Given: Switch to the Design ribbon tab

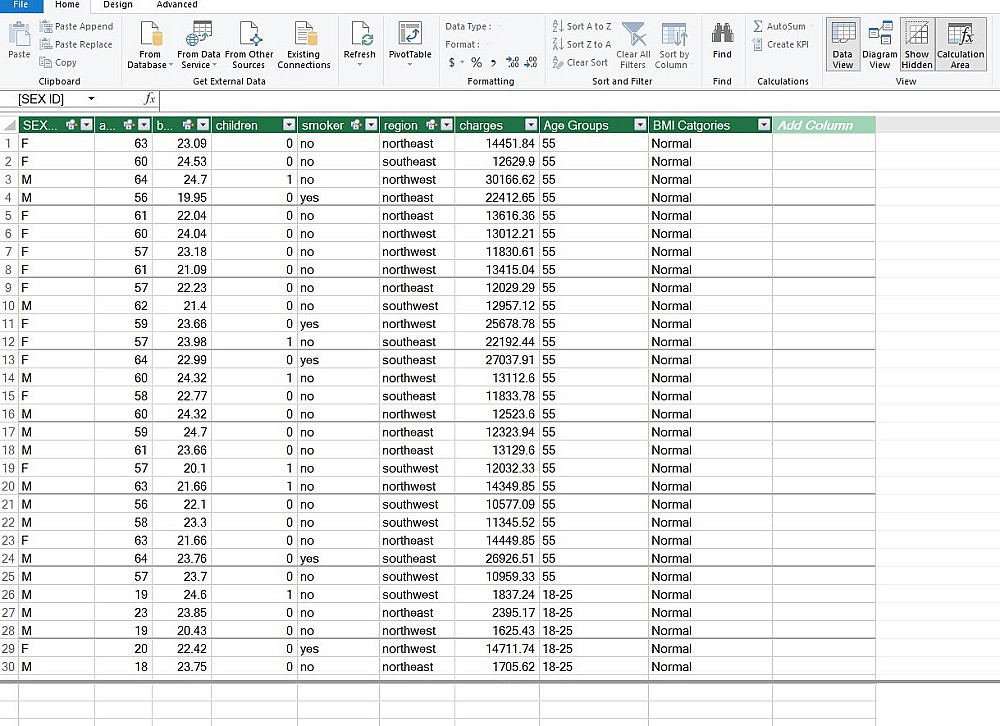Looking at the screenshot, I should pyautogui.click(x=118, y=5).
